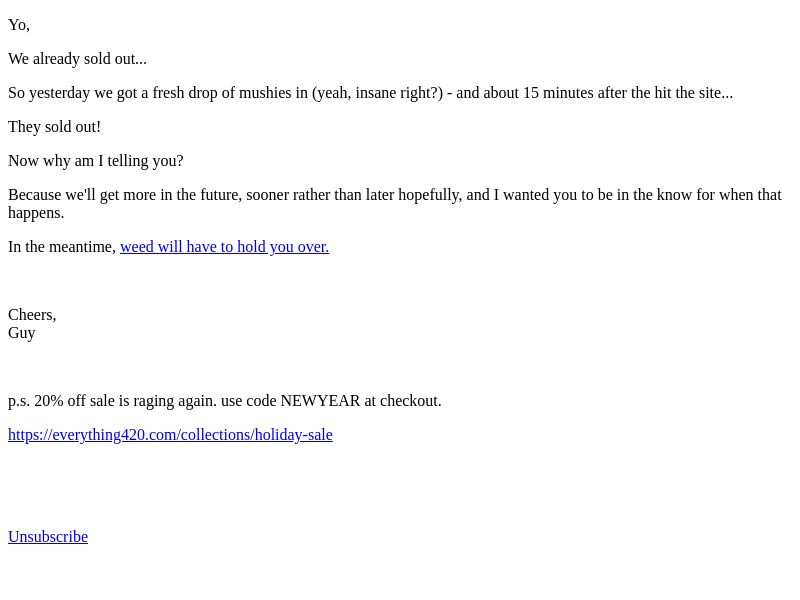Click the words 'at checkout.' in the postscript
Viewport: 800px width, 600px height.
click(403, 401)
